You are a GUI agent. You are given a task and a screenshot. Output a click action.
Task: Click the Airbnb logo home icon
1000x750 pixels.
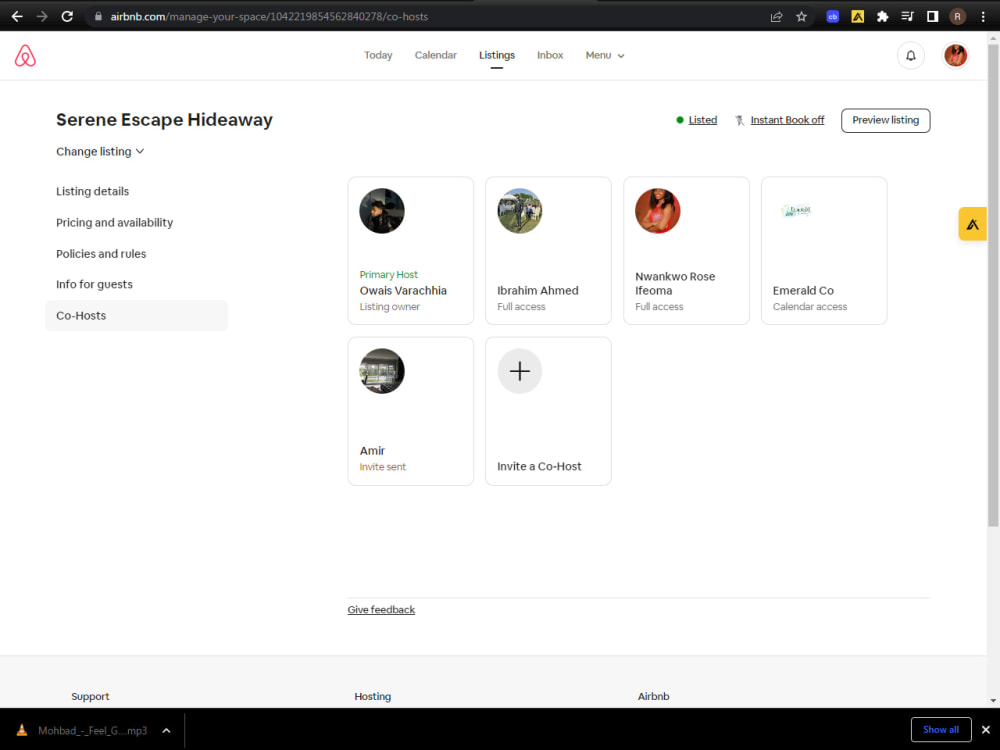pos(25,55)
